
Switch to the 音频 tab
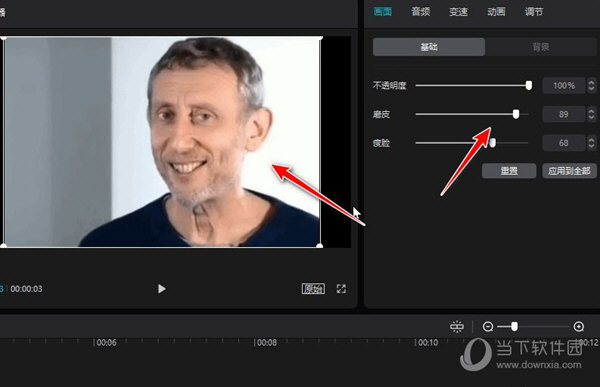pyautogui.click(x=421, y=11)
